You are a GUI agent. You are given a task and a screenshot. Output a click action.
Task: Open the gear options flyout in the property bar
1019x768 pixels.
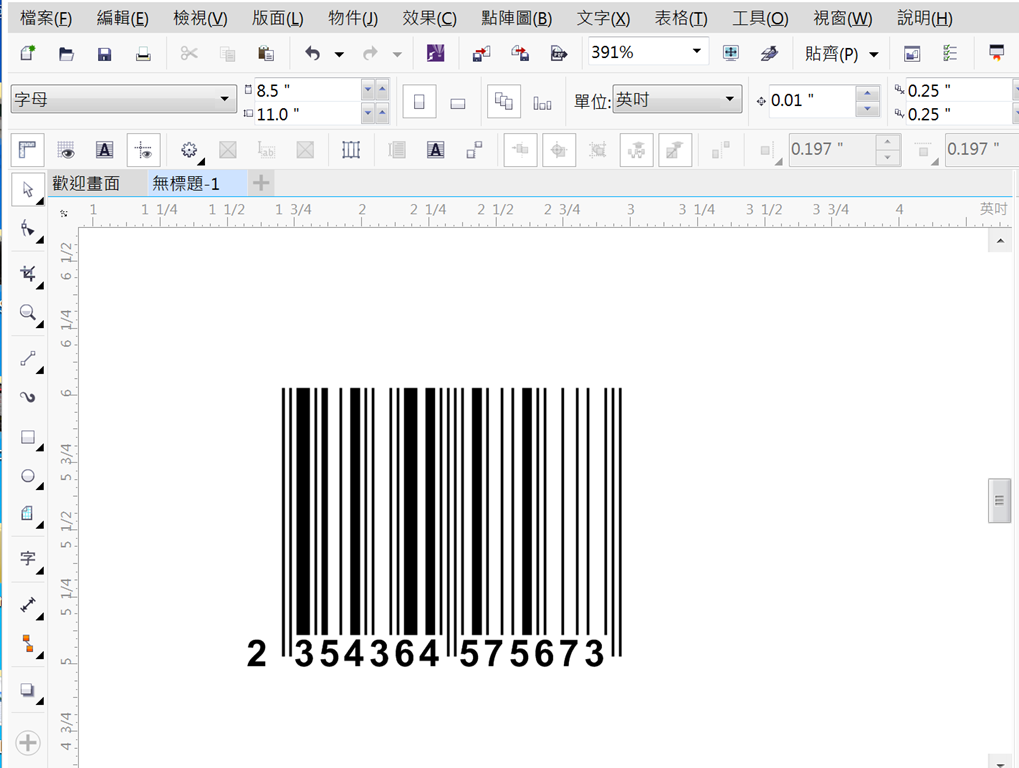click(x=189, y=150)
